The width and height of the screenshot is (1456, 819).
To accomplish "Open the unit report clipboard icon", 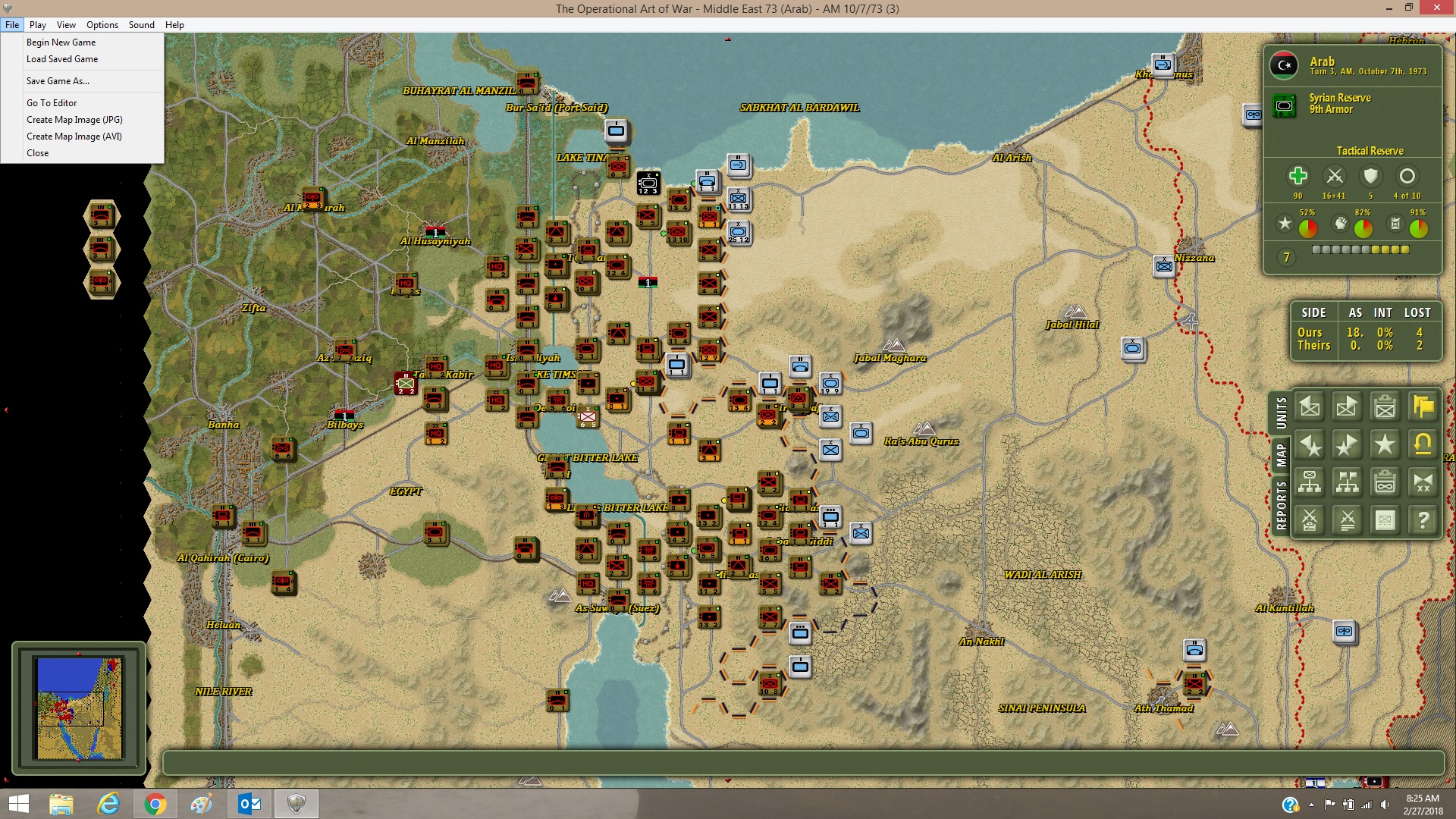I will pos(1385,407).
